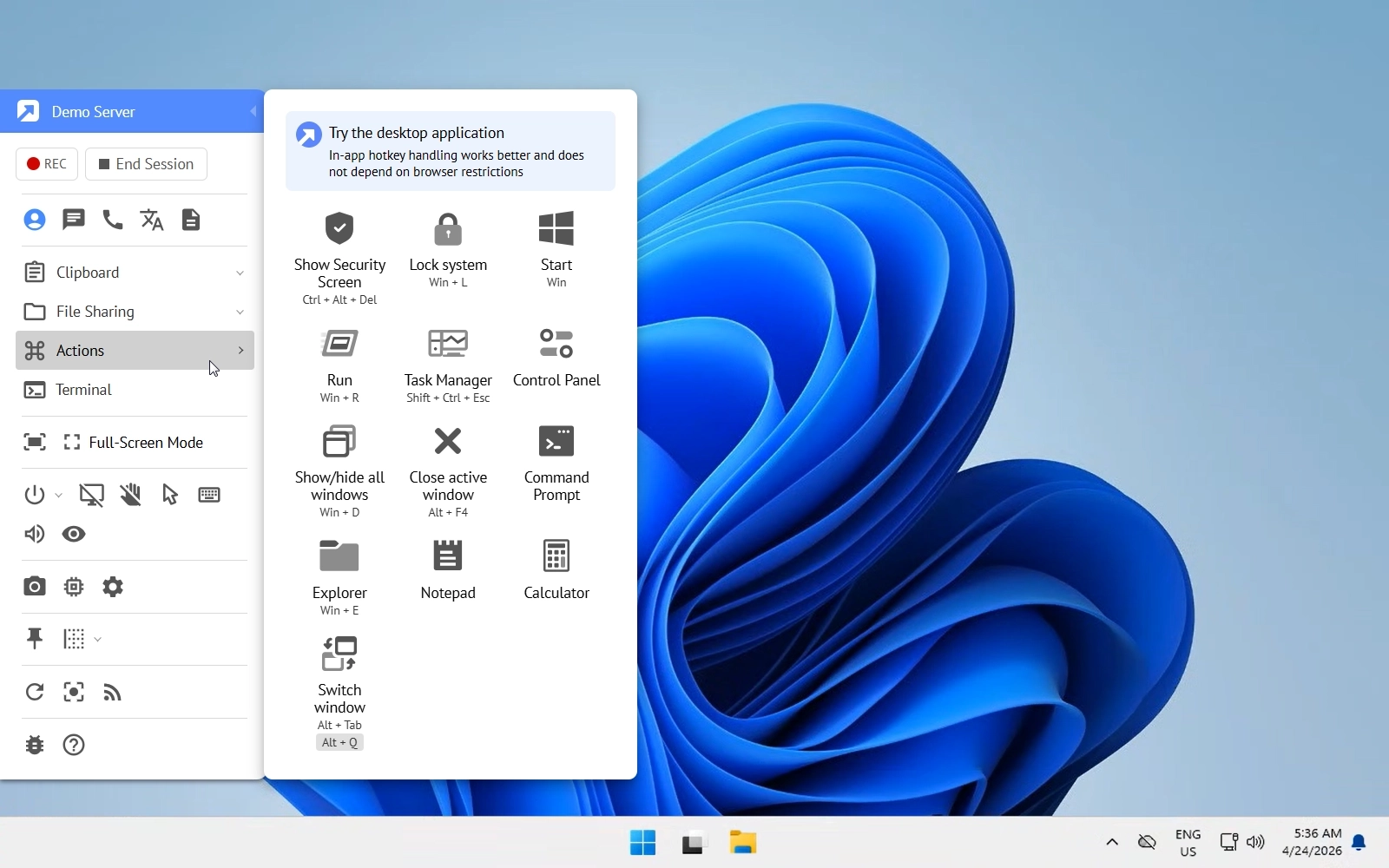Toggle the keyboard icon
Image resolution: width=1389 pixels, height=868 pixels.
tap(209, 496)
